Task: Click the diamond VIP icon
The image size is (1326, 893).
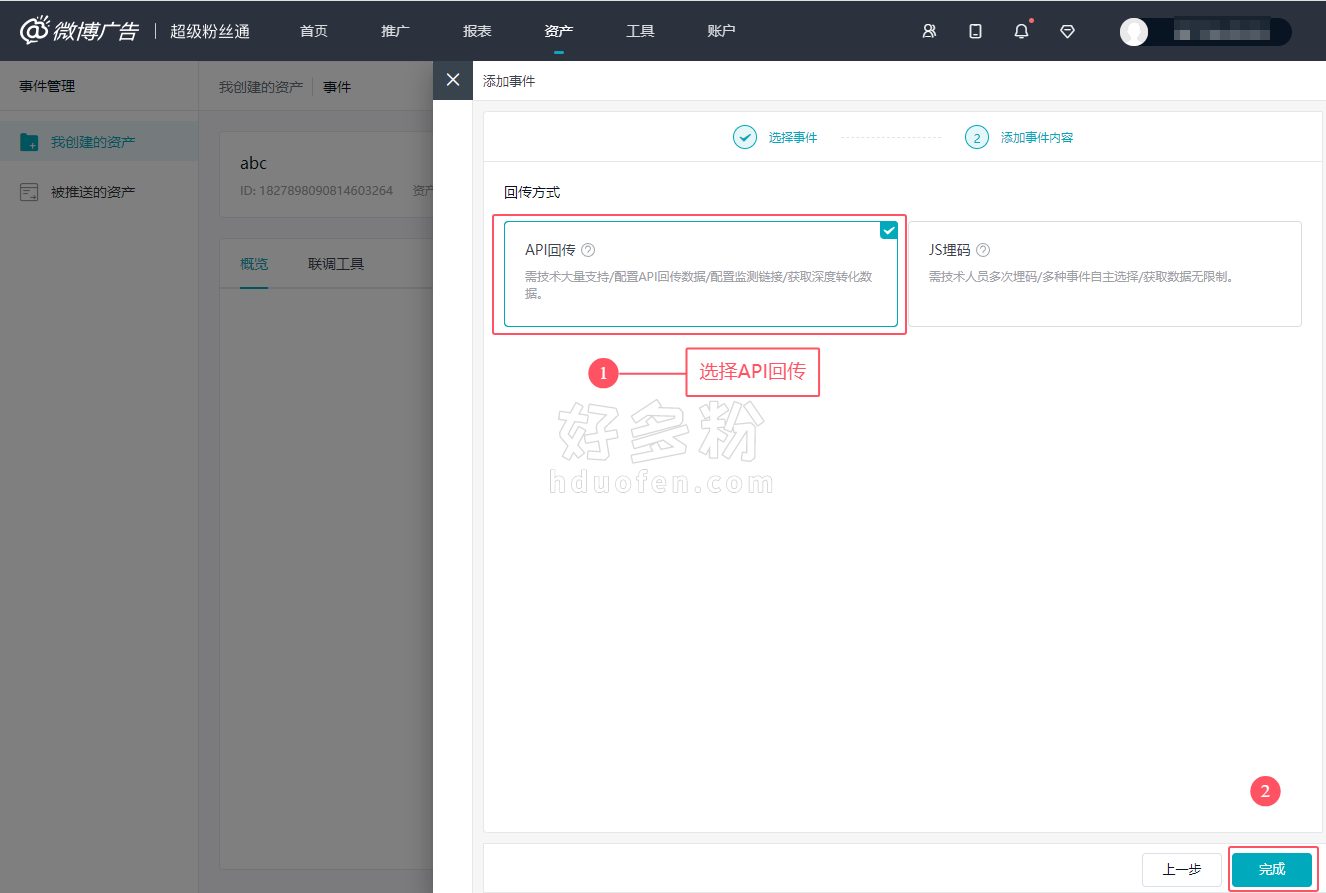Action: 1067,31
